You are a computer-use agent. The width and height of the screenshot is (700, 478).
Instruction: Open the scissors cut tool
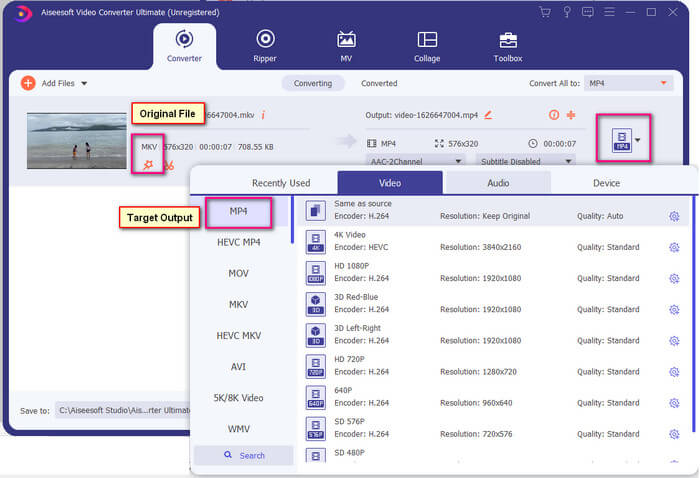click(169, 165)
